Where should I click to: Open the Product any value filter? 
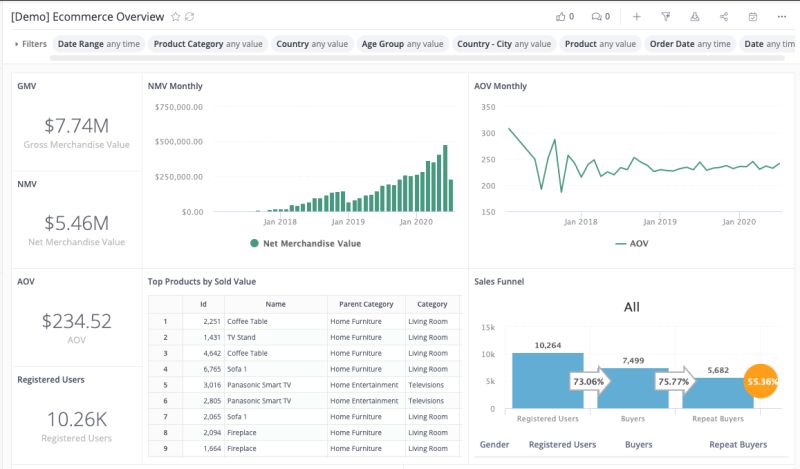601,44
